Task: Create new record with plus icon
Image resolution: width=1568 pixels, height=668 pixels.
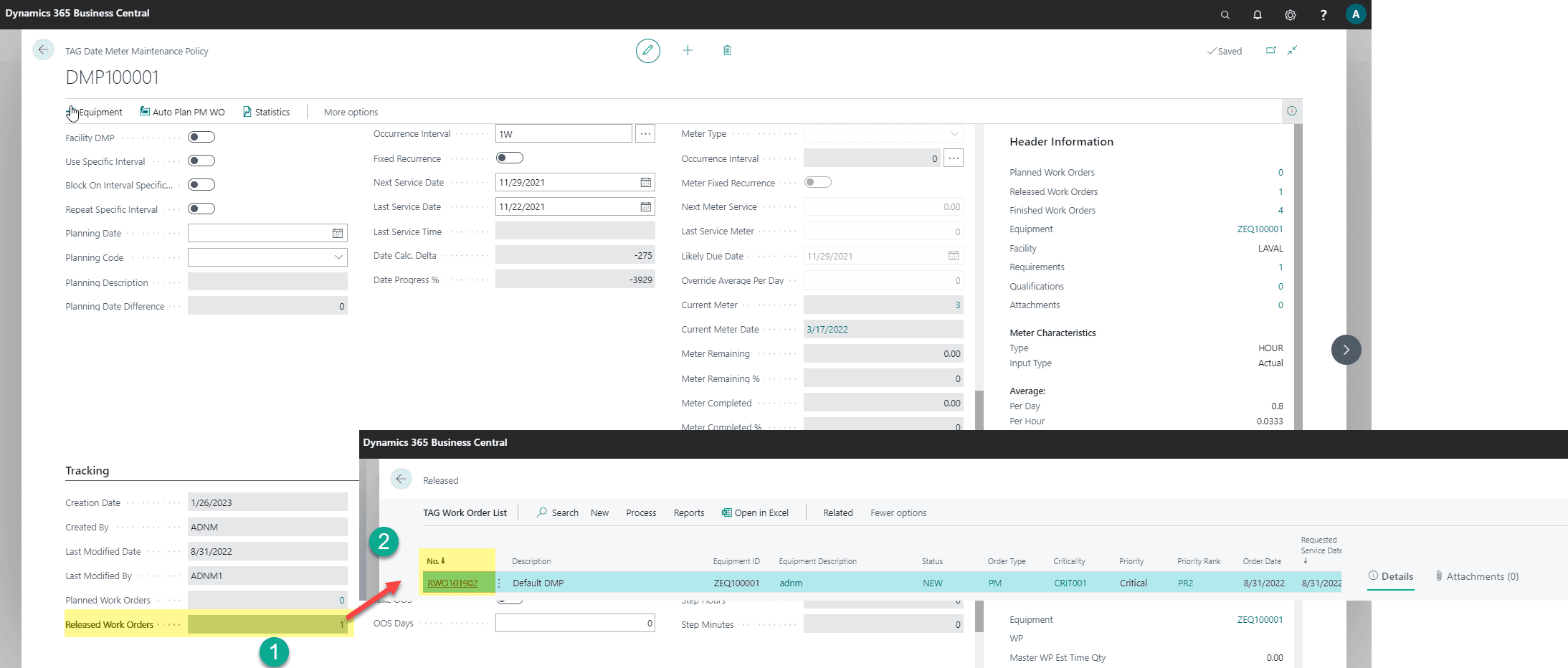Action: tap(688, 50)
